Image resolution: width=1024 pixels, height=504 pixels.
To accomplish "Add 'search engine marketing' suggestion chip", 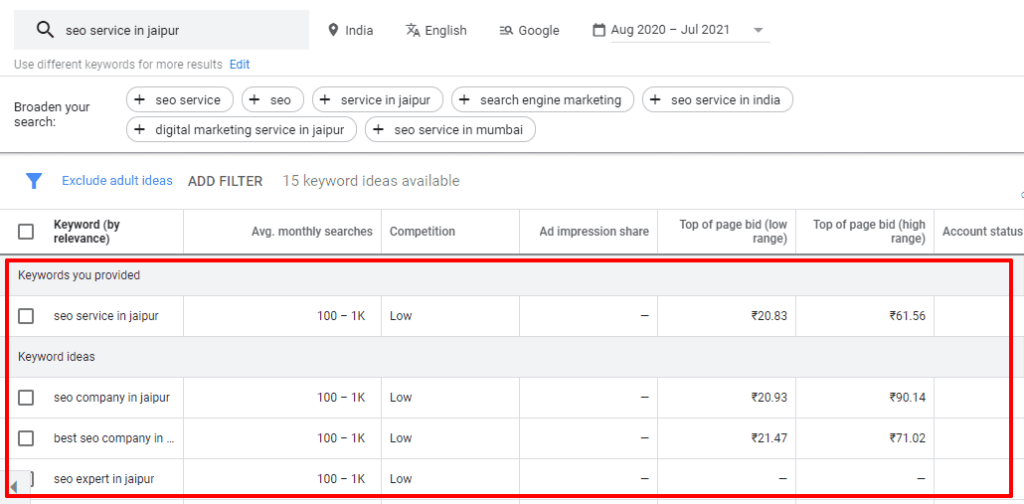I will click(543, 100).
